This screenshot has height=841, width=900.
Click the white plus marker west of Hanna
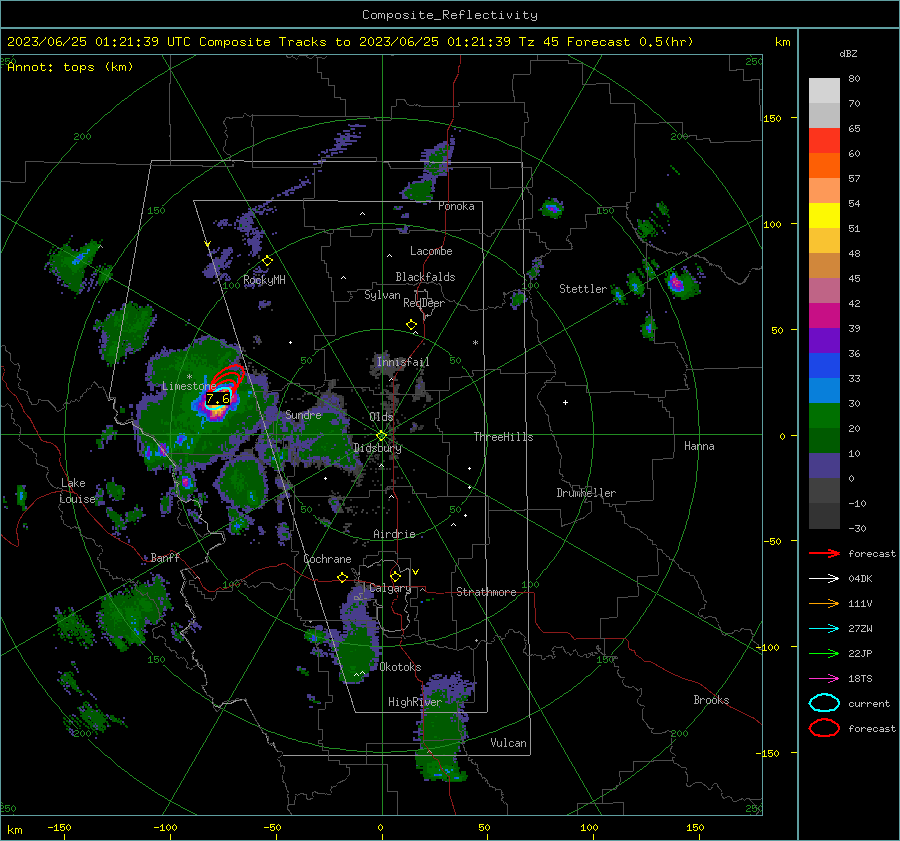(x=565, y=402)
